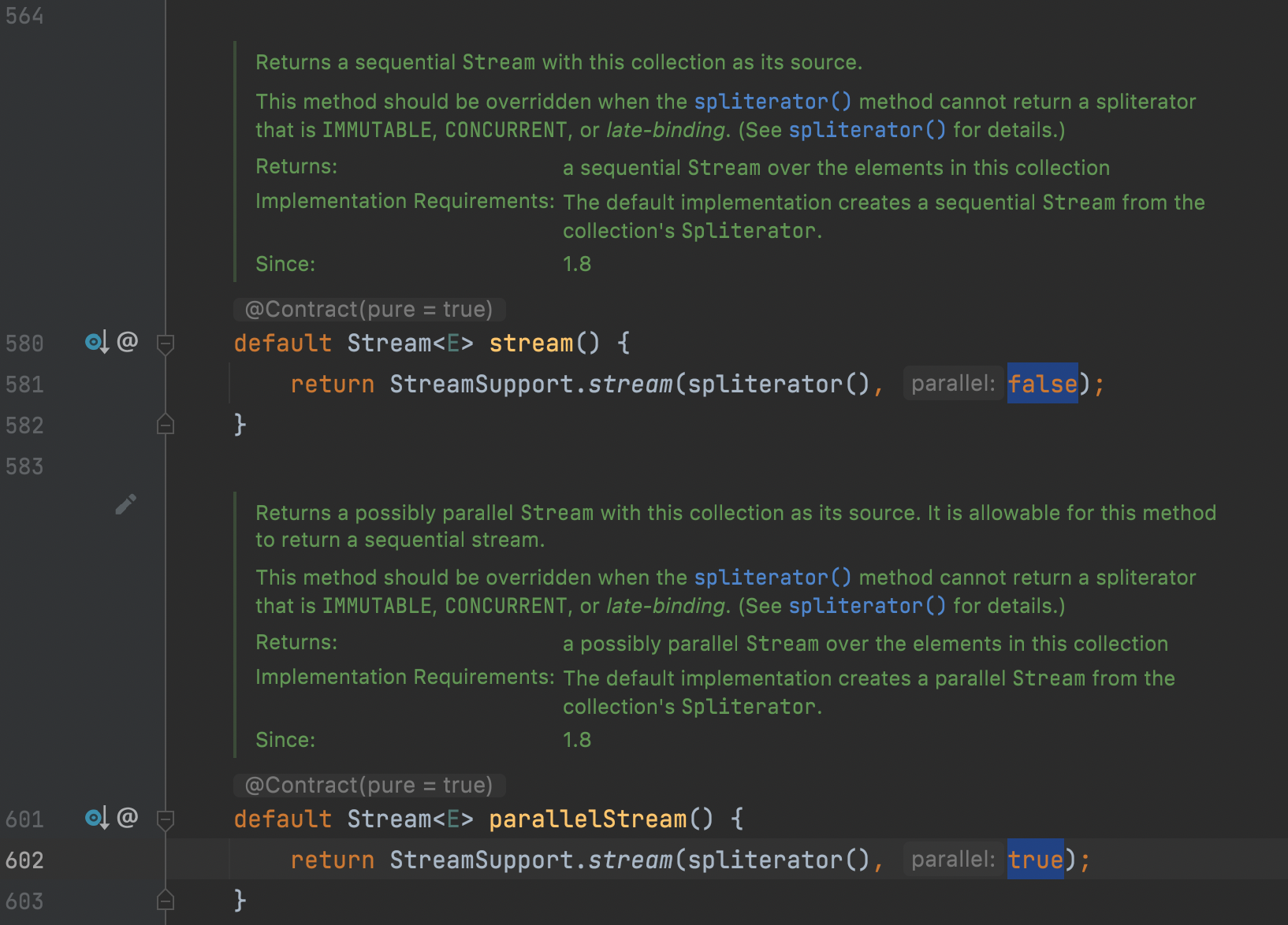Click the overridden-method gutter icon on line 601
Screen dimensions: 1288x925
tap(96, 819)
